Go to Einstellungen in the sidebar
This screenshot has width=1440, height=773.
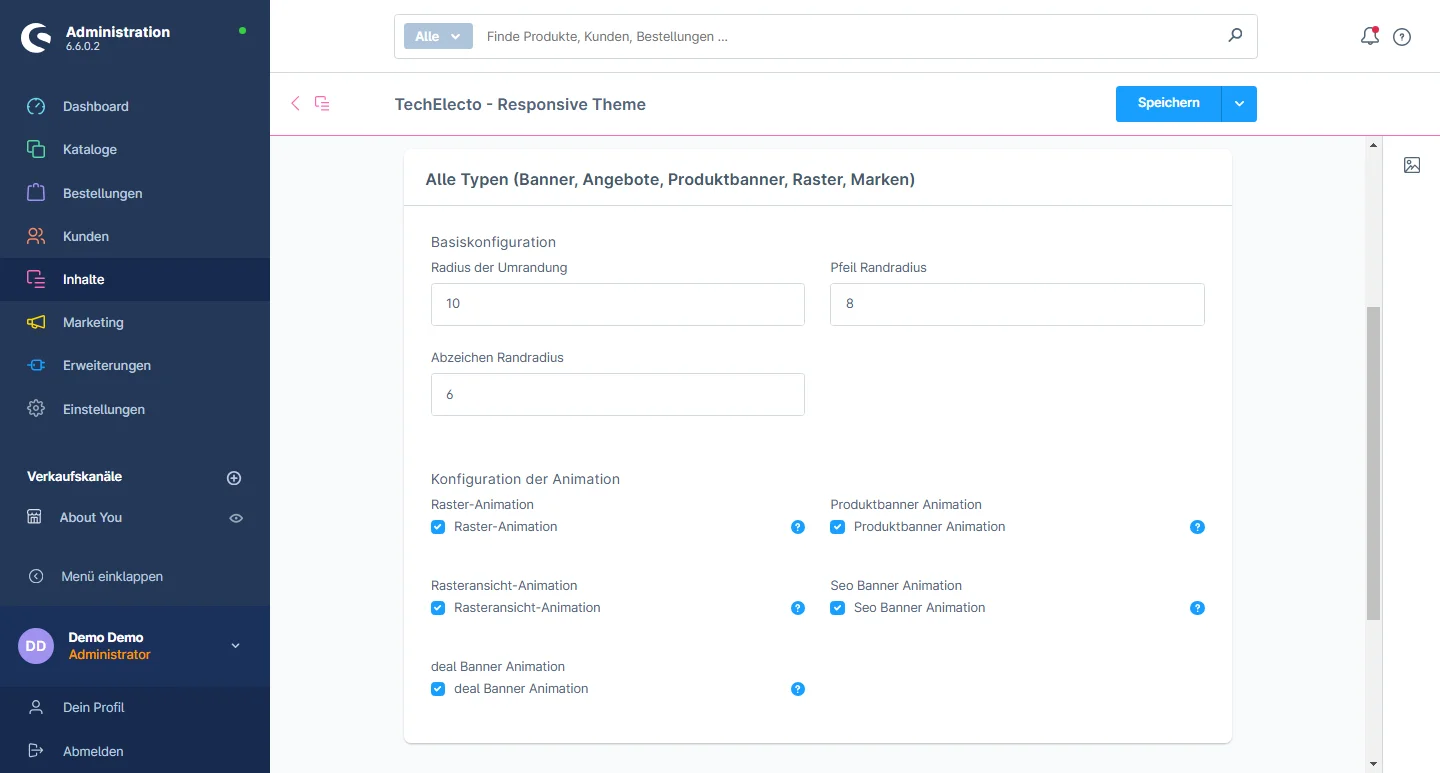[103, 409]
